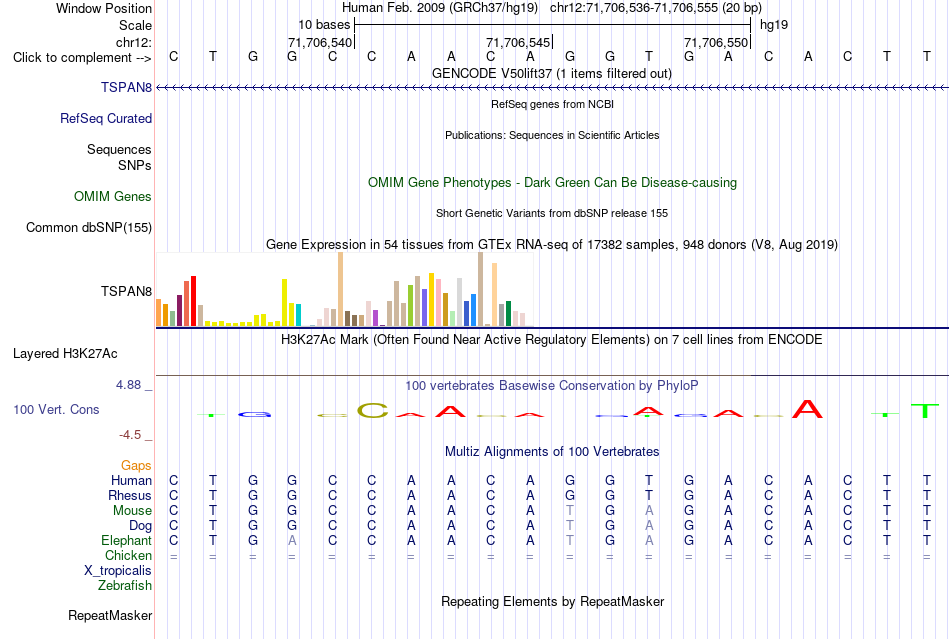950x639 pixels.
Task: Click the bright red GTEx expression bar
Action: click(x=193, y=301)
